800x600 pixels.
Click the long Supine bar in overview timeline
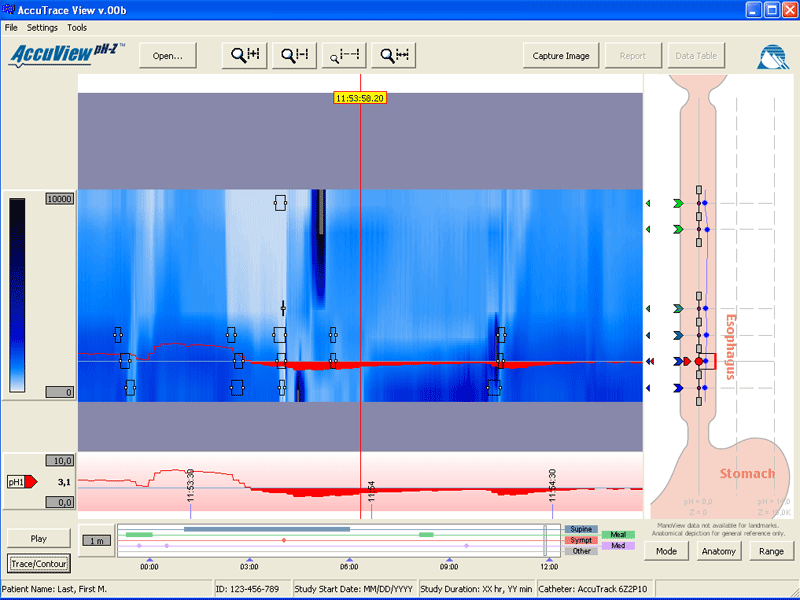[x=267, y=529]
